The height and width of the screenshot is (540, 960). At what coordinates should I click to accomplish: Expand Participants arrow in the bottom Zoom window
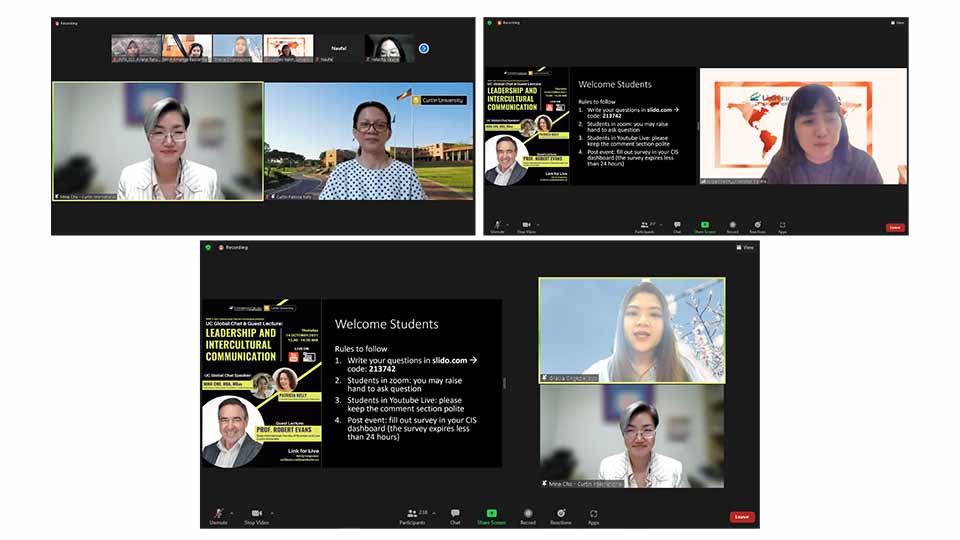[433, 513]
